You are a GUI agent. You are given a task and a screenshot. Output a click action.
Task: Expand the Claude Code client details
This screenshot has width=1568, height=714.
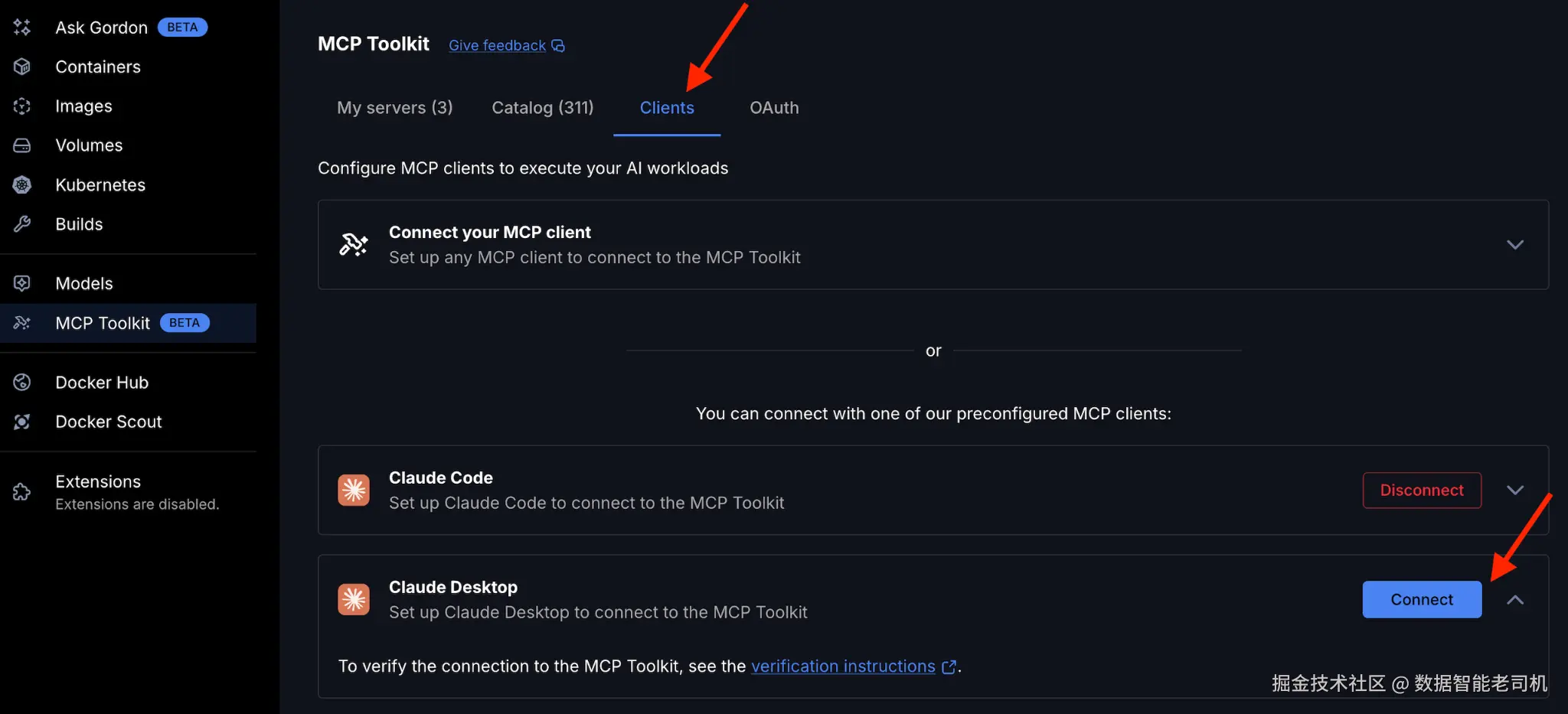tap(1515, 490)
